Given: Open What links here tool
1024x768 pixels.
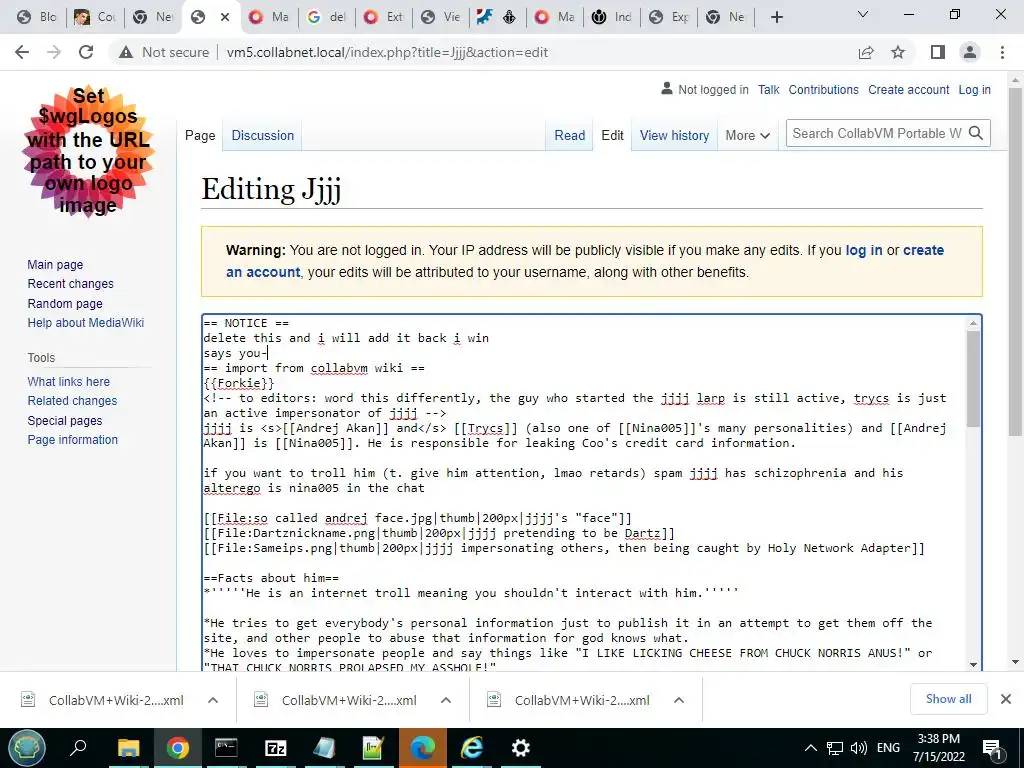Looking at the screenshot, I should tap(69, 381).
